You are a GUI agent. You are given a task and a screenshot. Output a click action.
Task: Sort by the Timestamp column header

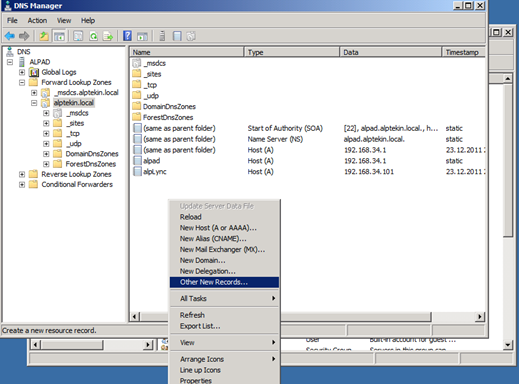click(x=464, y=52)
